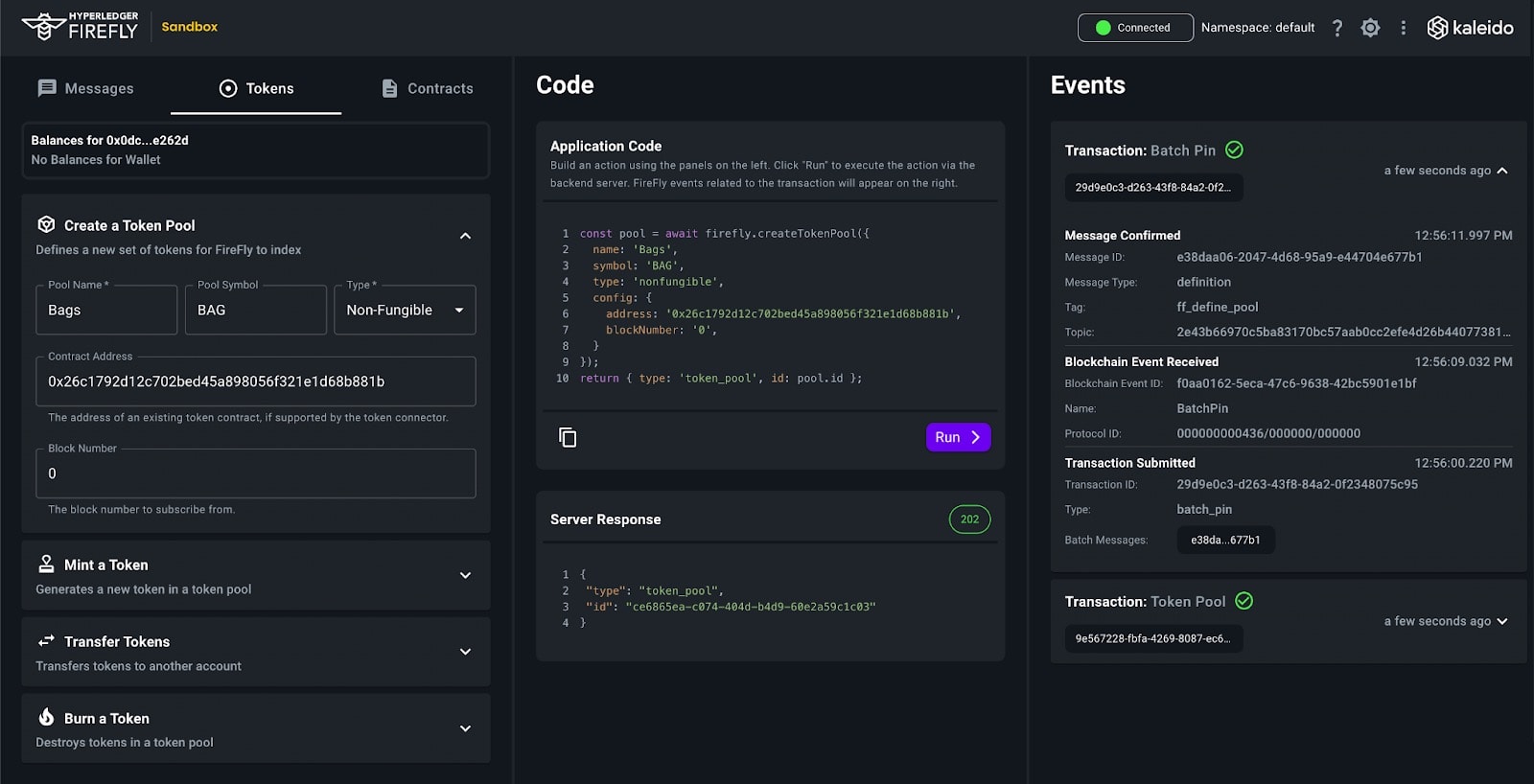The height and width of the screenshot is (784, 1534).
Task: Expand the Mint a Token section
Action: (x=465, y=575)
